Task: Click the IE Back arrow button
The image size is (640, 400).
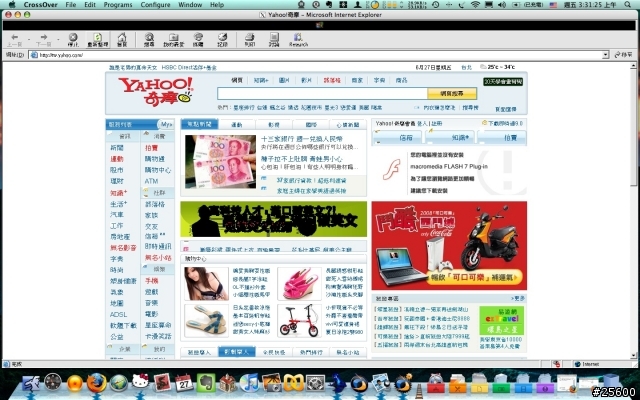Action: coord(14,40)
